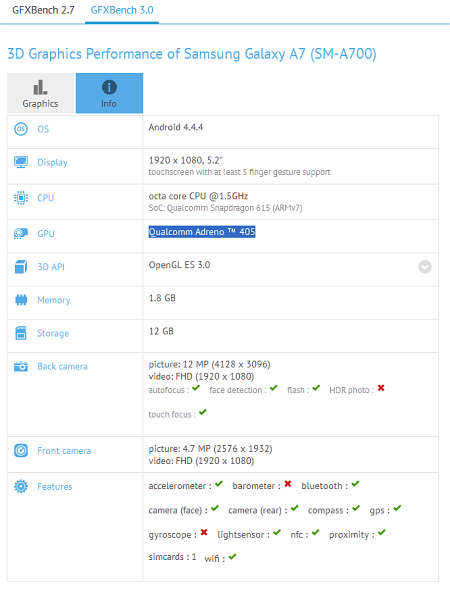The height and width of the screenshot is (589, 450).
Task: Click the Samsung Galaxy A7 page heading
Action: tap(192, 54)
